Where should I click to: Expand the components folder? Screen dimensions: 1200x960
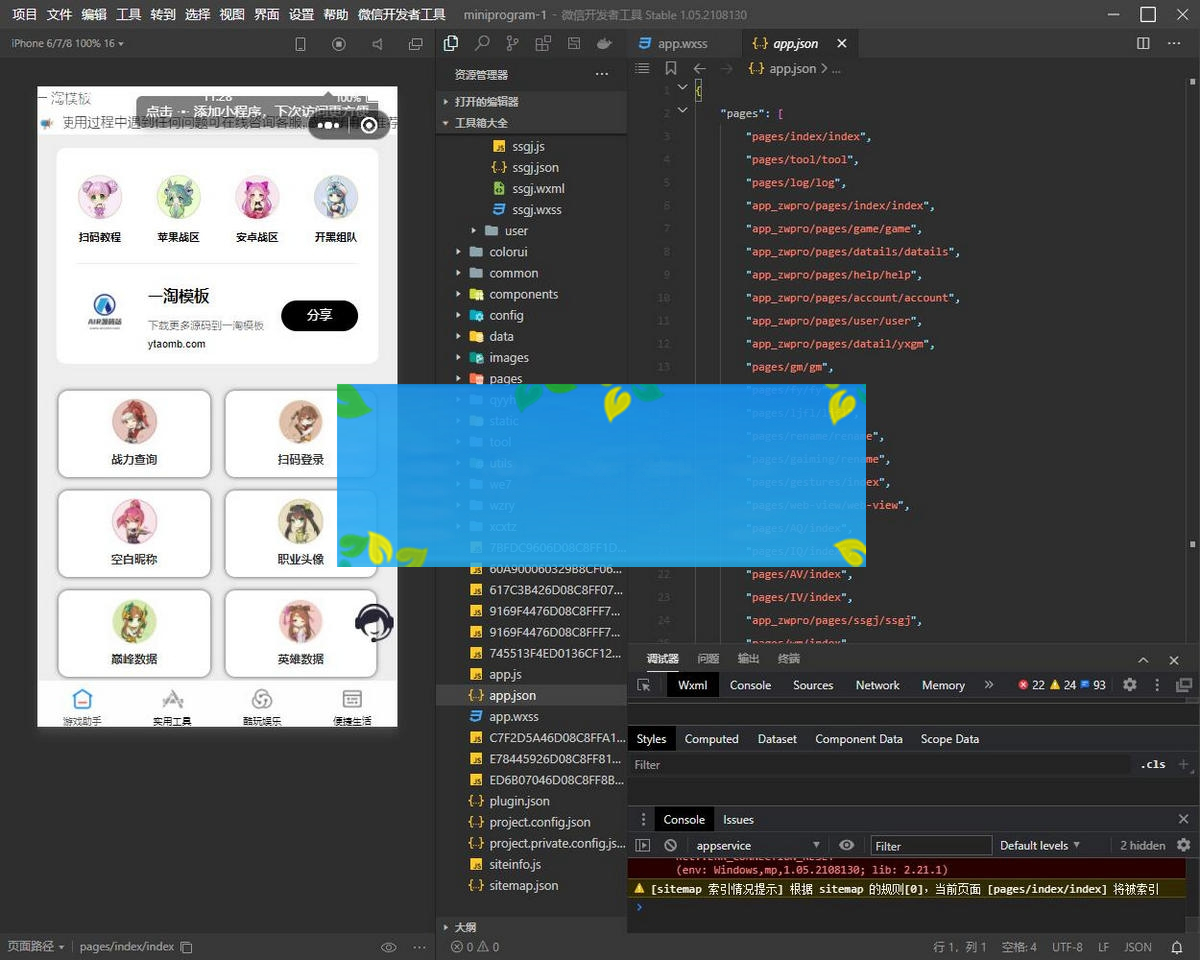pyautogui.click(x=523, y=294)
